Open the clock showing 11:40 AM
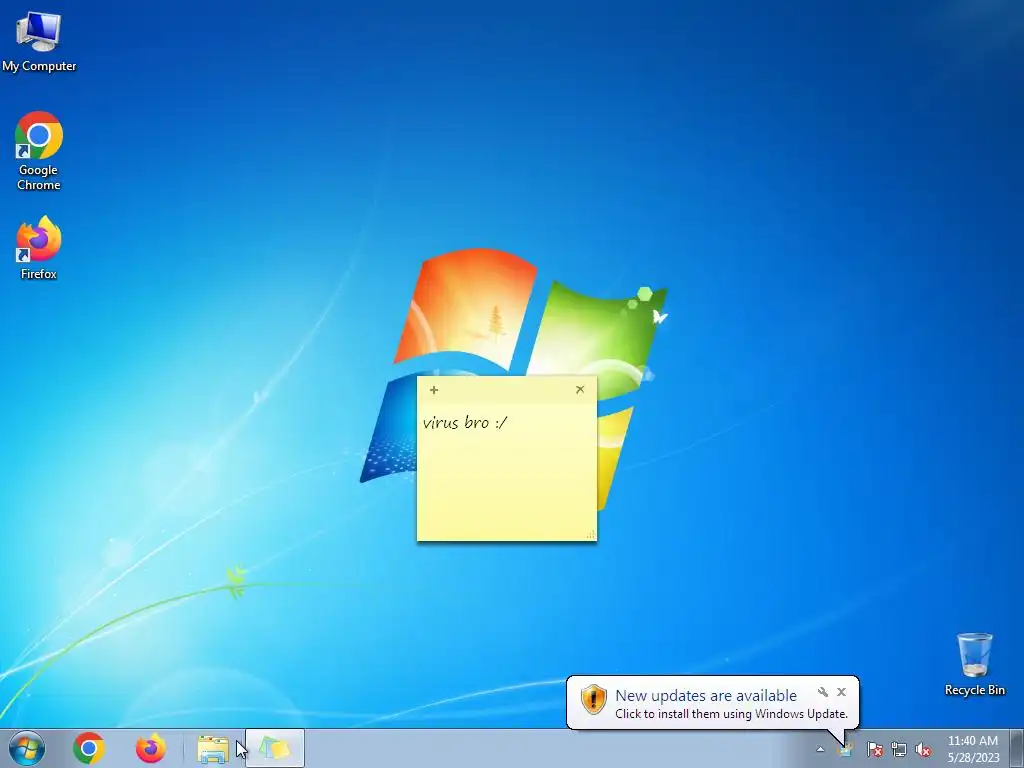 [x=973, y=749]
